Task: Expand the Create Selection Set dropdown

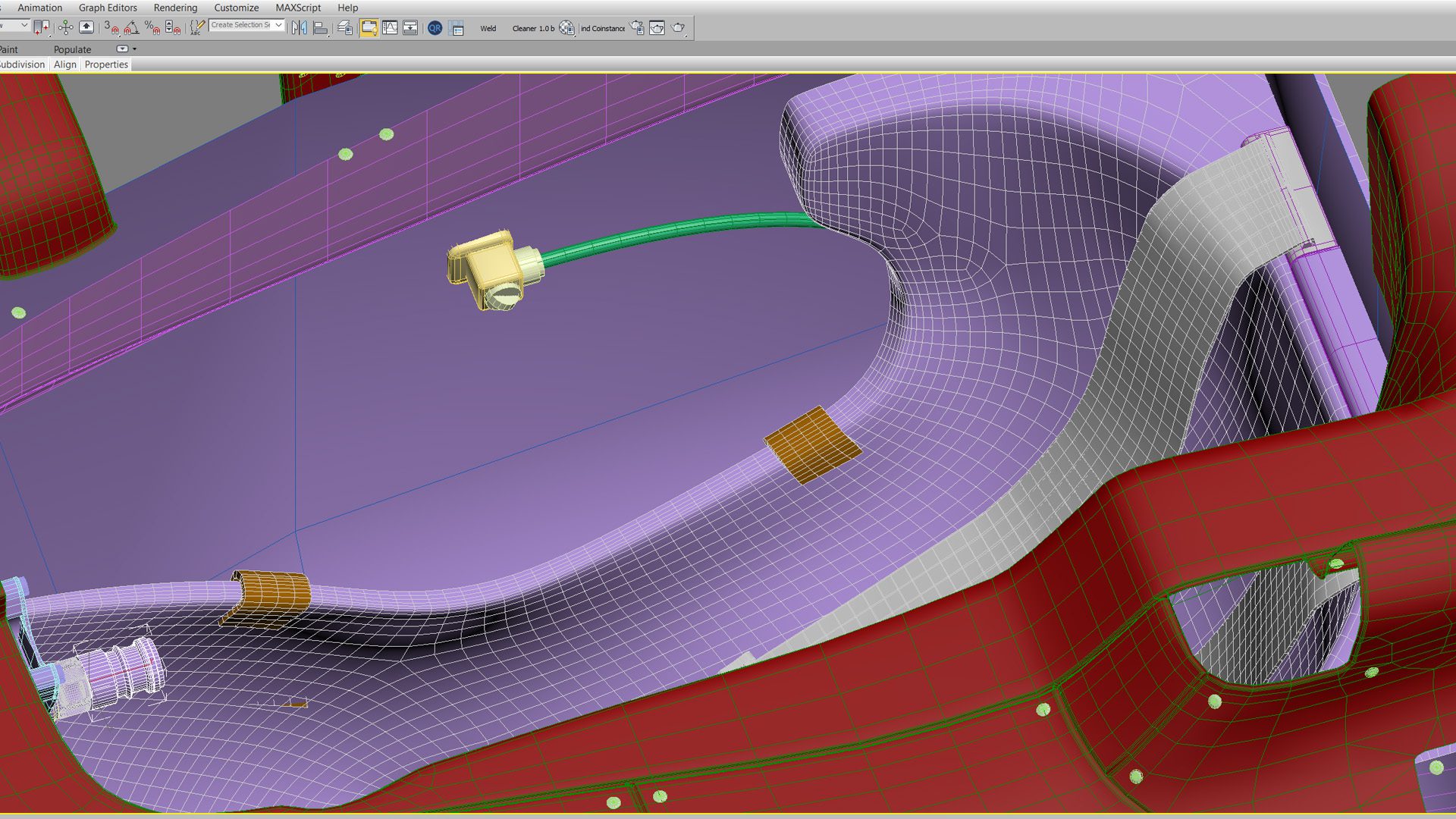Action: click(278, 25)
